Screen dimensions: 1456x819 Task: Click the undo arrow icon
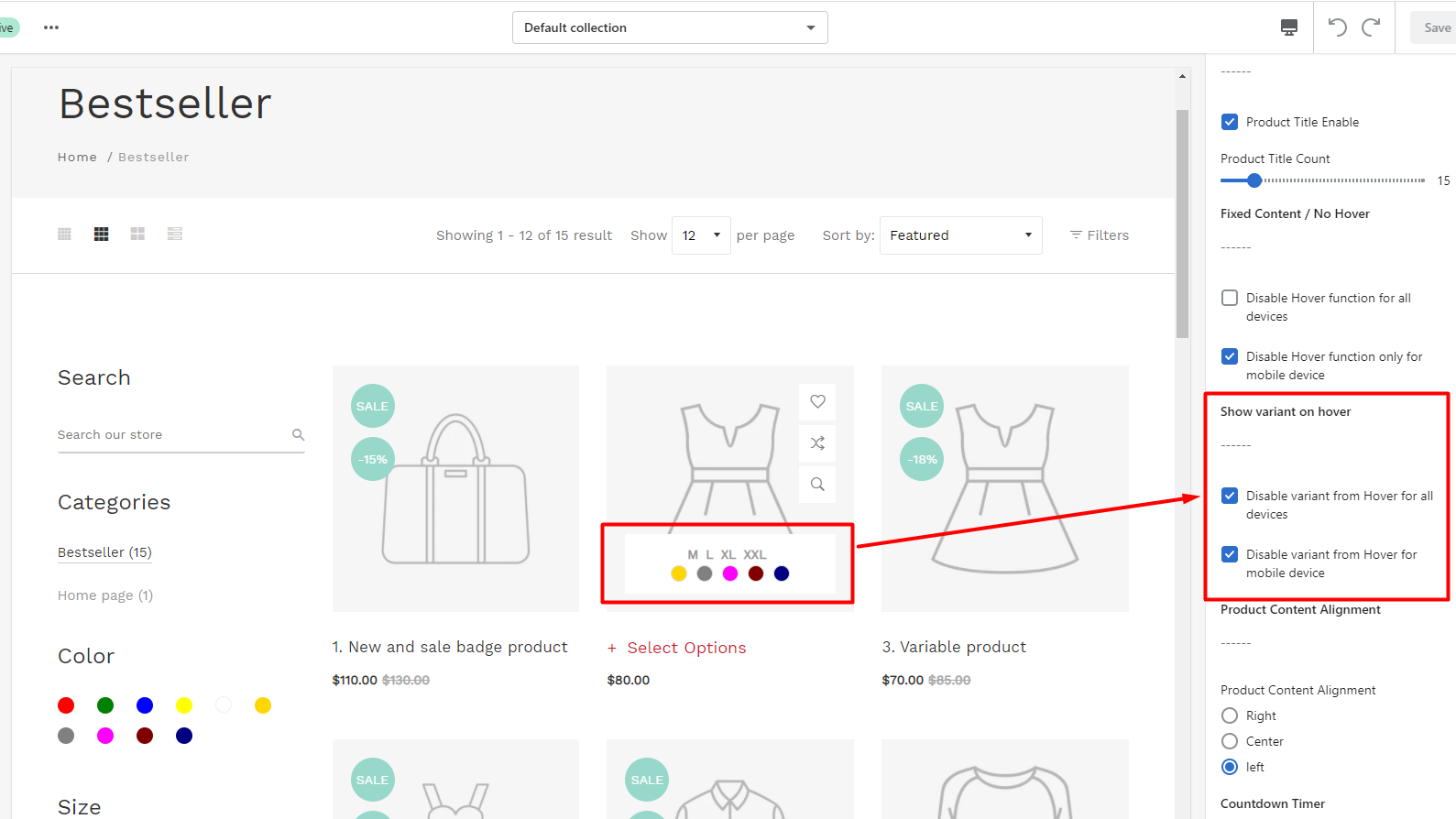[1338, 27]
